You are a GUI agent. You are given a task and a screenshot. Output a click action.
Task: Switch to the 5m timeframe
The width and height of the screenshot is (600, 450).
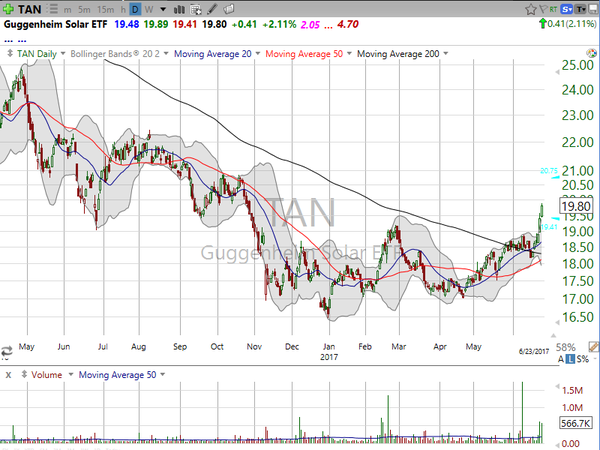[84, 10]
